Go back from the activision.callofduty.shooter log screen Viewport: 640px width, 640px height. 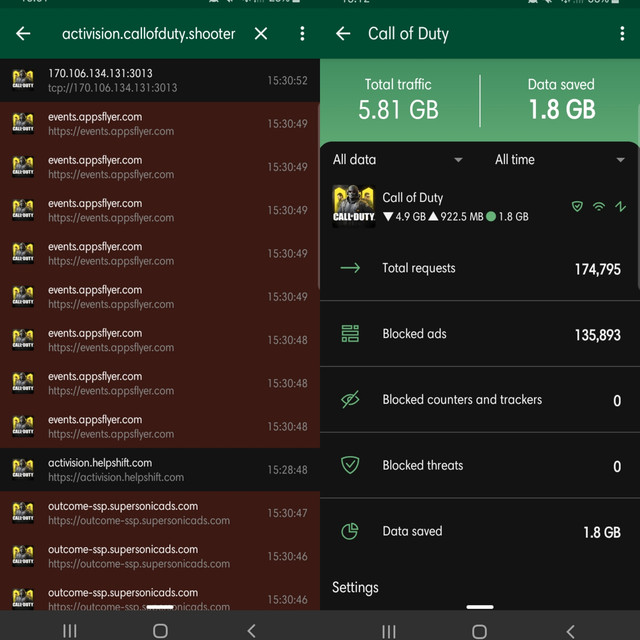23,33
